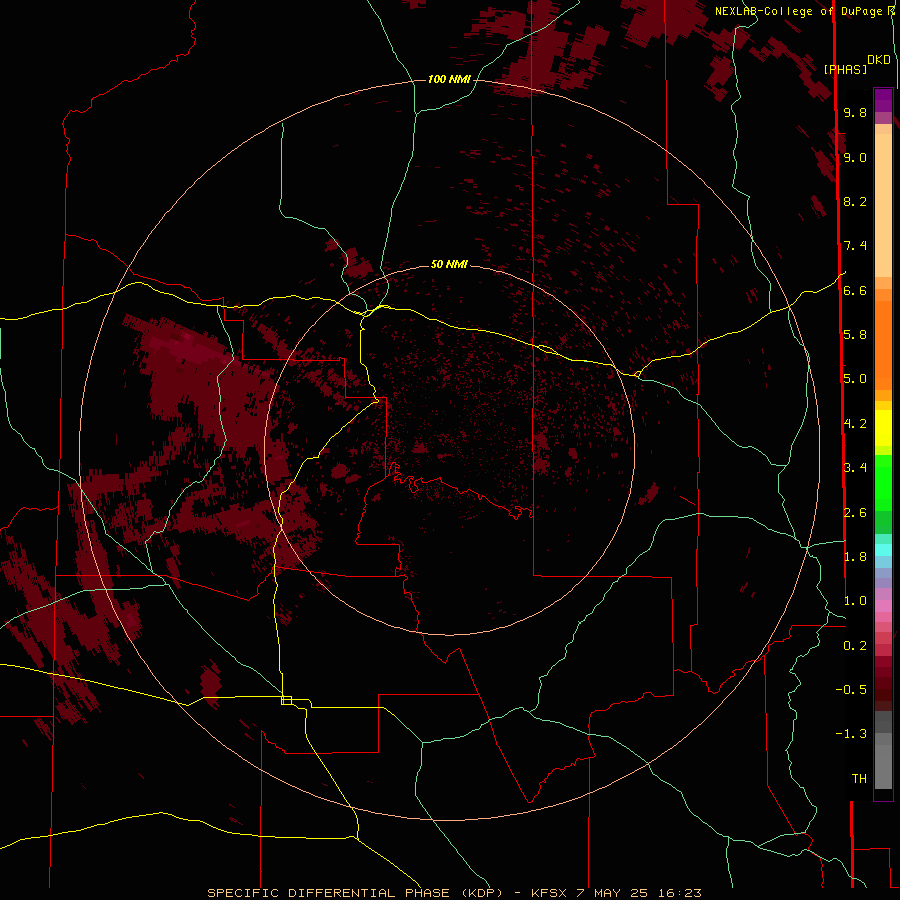900x900 pixels.
Task: Click the 7.4 value on the color scale
Action: [x=855, y=246]
